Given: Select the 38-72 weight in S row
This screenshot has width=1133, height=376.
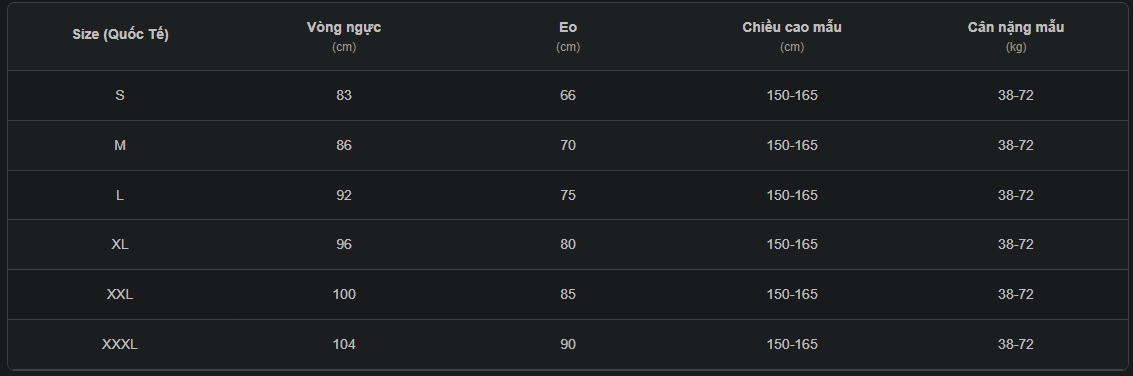Looking at the screenshot, I should (1016, 95).
